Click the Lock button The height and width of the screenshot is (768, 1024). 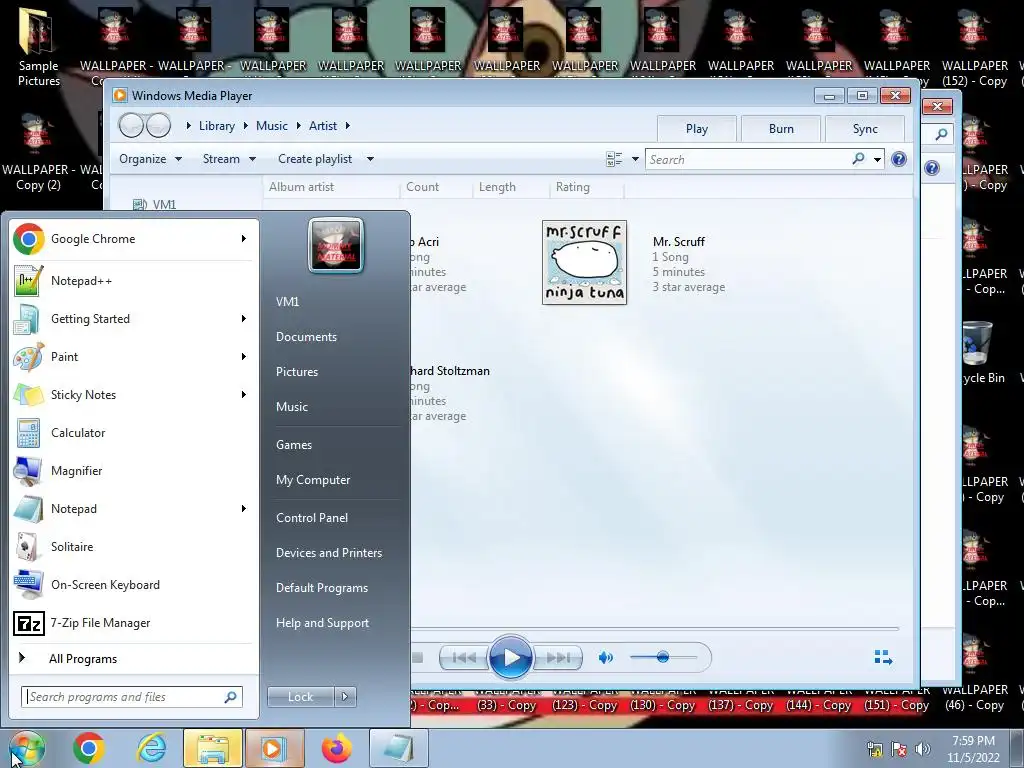(x=300, y=697)
